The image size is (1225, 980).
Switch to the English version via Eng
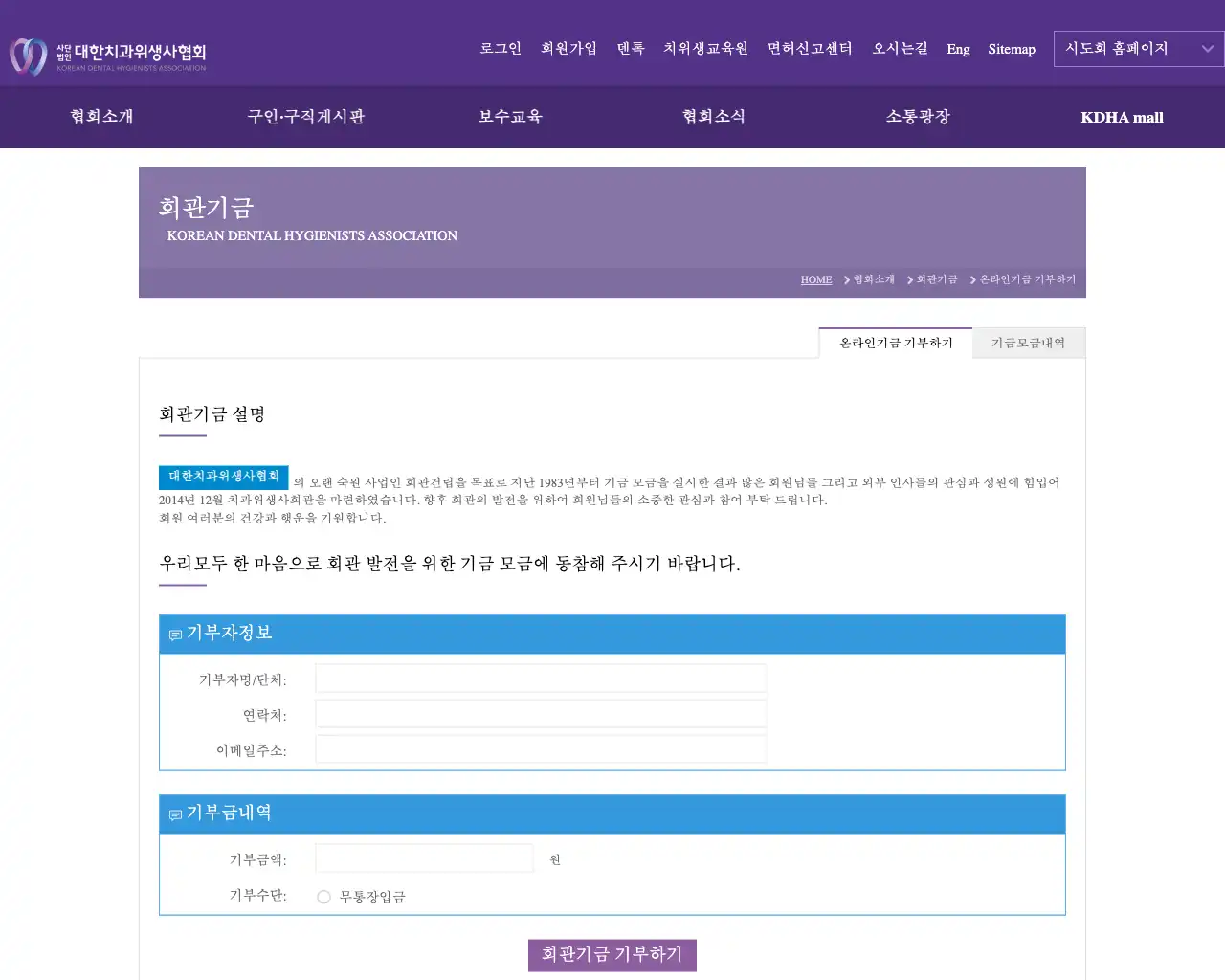(958, 49)
